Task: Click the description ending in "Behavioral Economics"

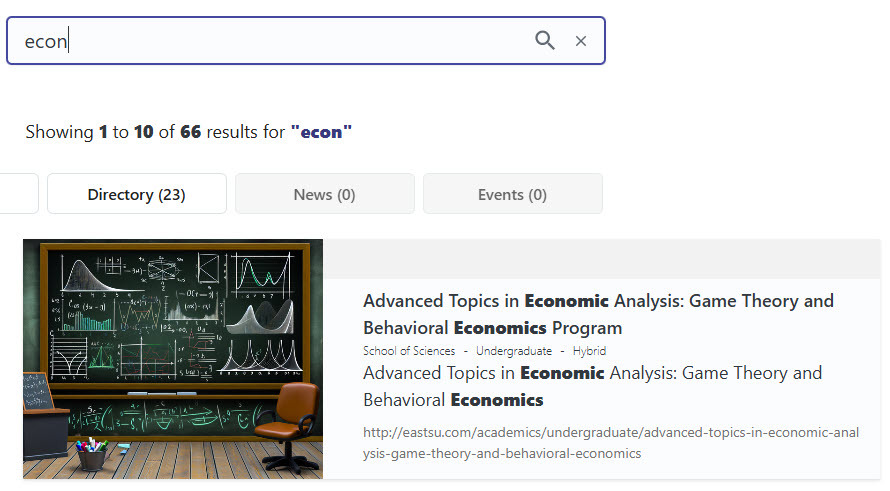Action: [x=592, y=386]
